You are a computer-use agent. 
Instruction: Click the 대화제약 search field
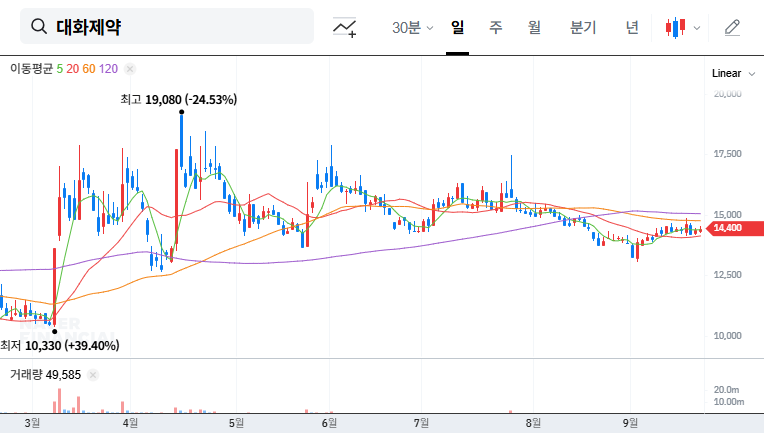pos(167,26)
